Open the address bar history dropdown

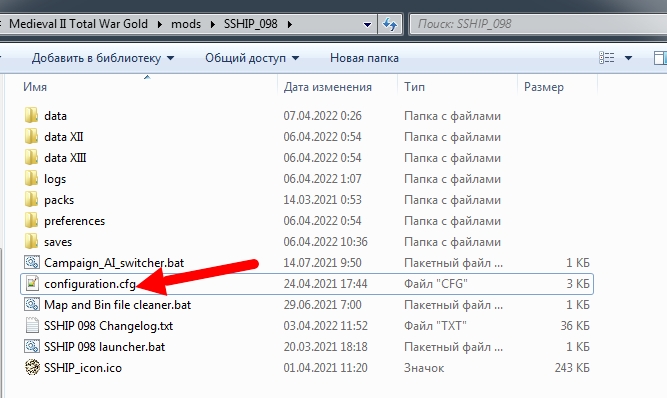[367, 25]
